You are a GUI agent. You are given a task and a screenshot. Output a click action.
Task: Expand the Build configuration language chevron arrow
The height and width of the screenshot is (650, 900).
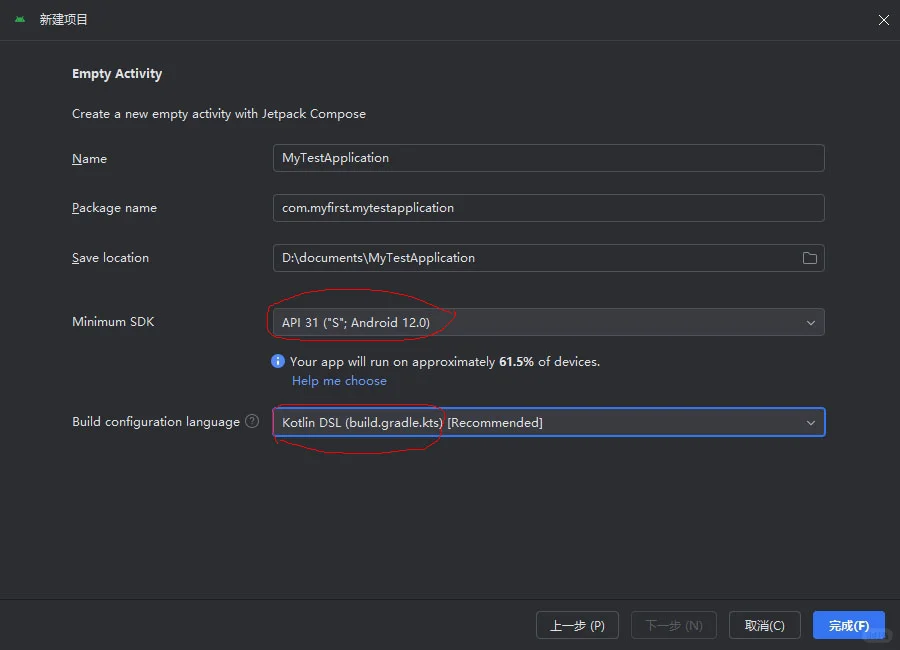point(811,423)
